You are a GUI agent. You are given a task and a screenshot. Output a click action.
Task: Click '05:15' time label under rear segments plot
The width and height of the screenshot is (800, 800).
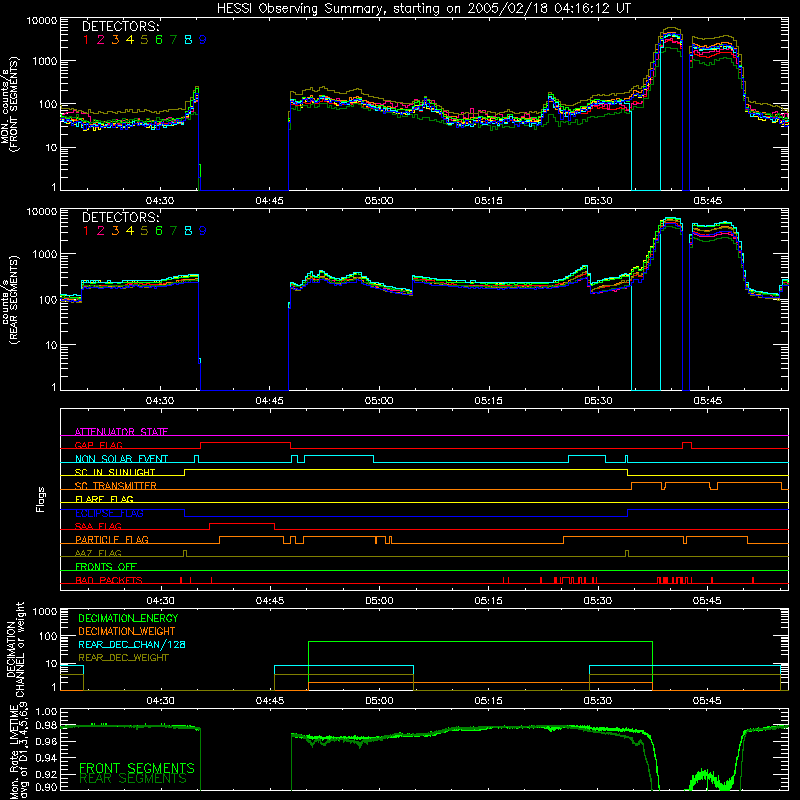coord(488,401)
